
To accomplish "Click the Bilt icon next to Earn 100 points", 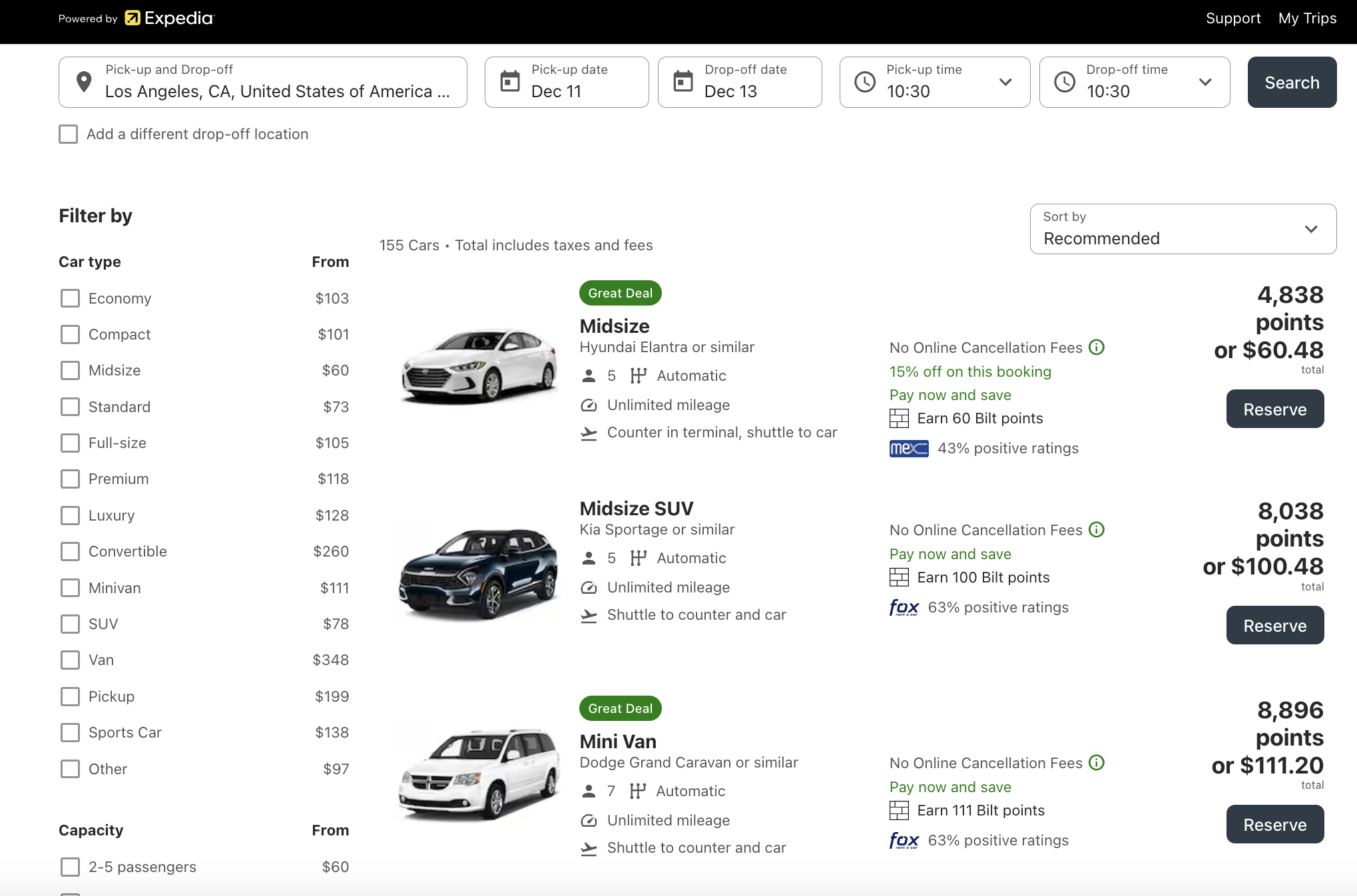I will point(899,577).
